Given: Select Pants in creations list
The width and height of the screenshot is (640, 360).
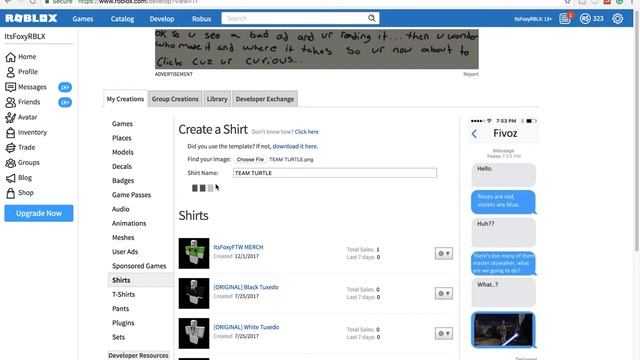Looking at the screenshot, I should pos(120,309).
